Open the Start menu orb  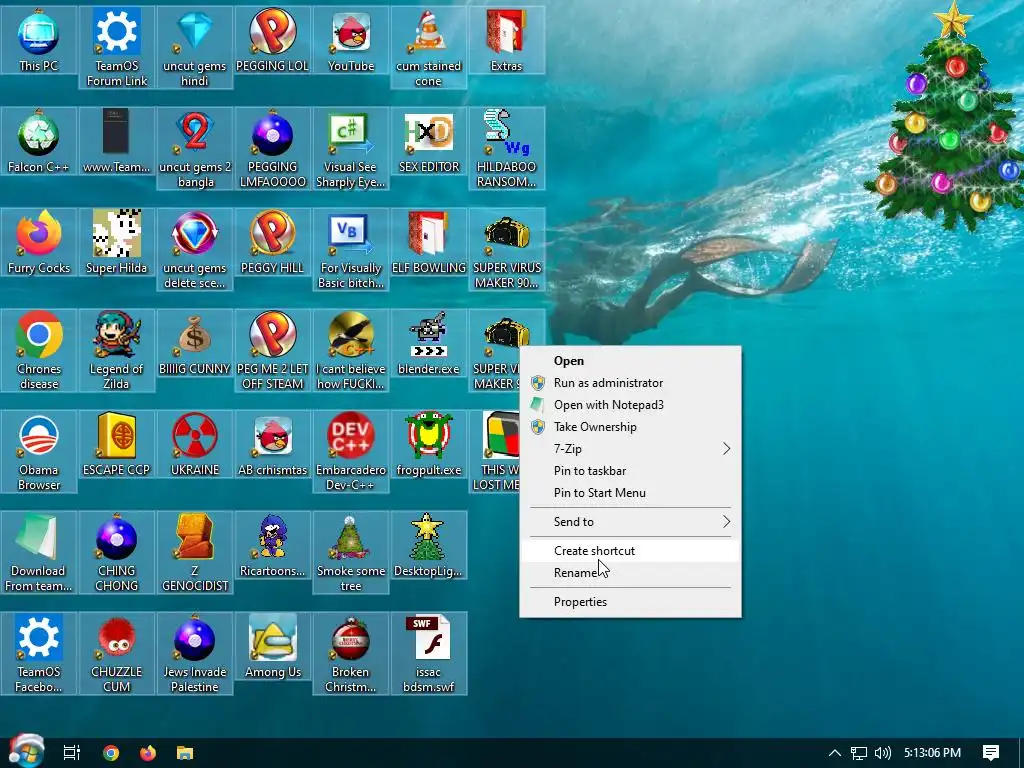25,752
